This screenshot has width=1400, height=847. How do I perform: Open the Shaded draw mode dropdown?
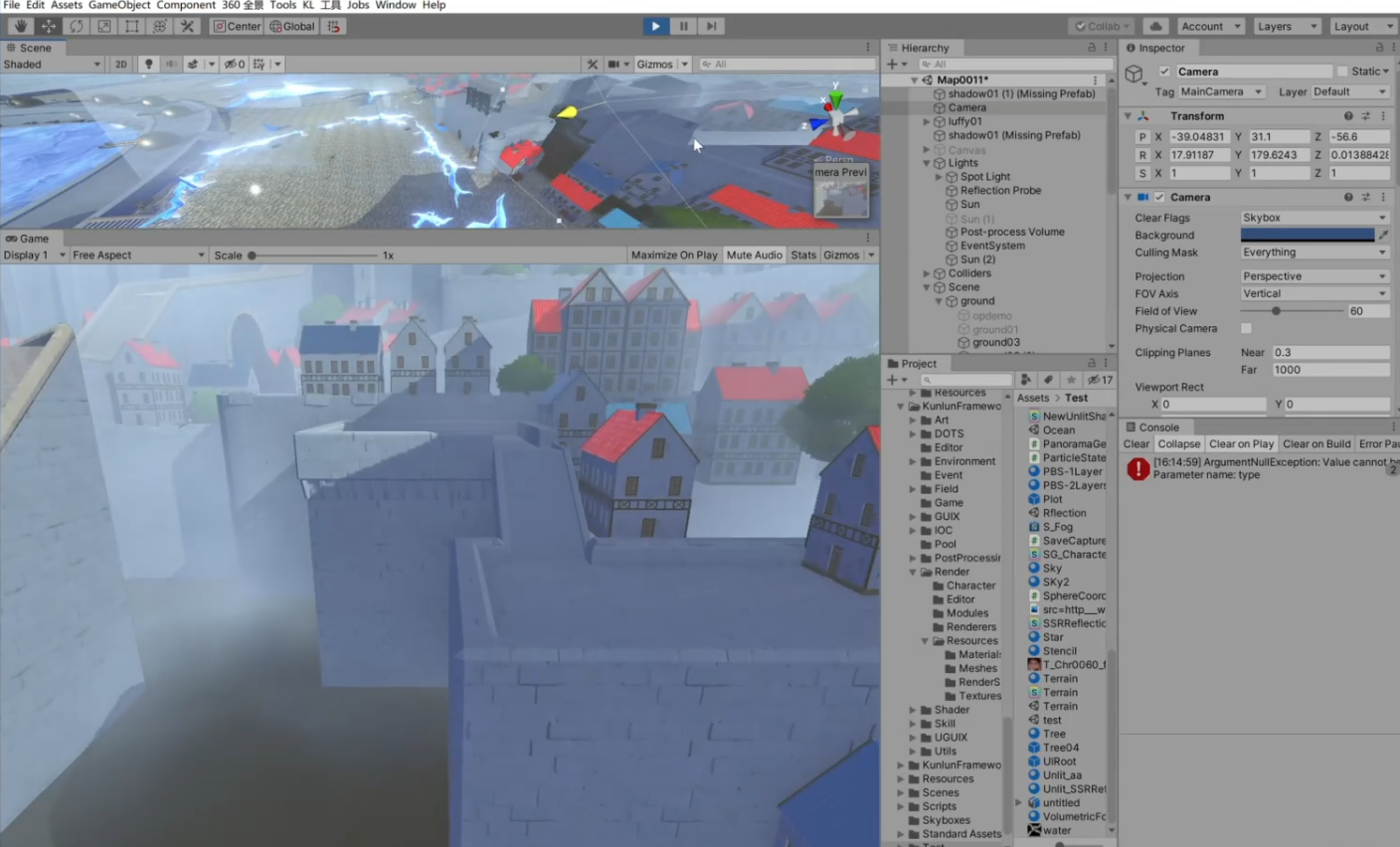pos(52,64)
